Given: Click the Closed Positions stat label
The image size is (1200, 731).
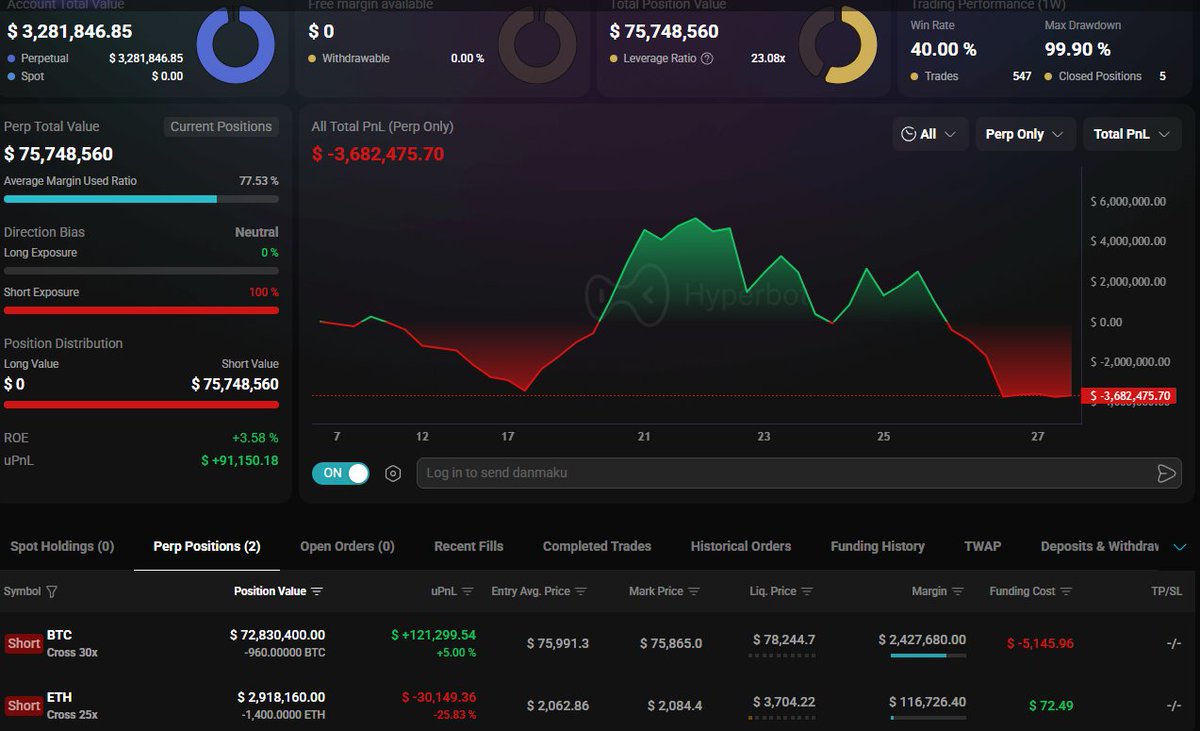Looking at the screenshot, I should click(x=1099, y=76).
